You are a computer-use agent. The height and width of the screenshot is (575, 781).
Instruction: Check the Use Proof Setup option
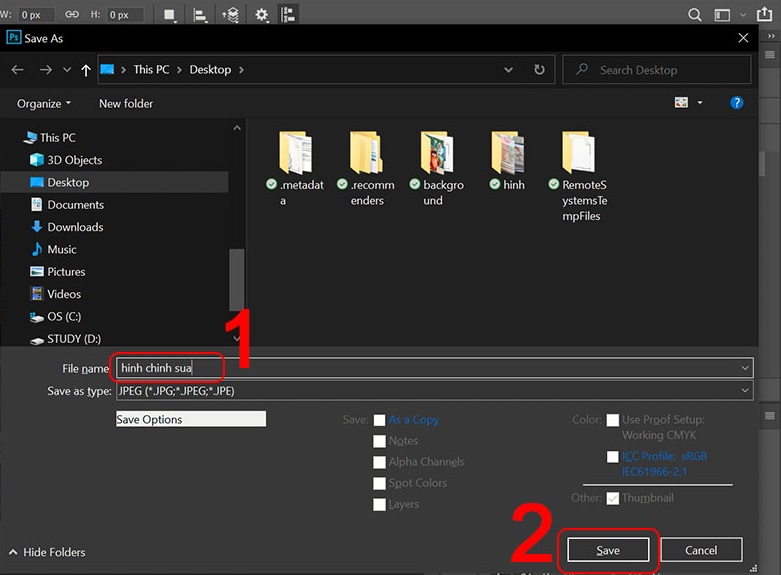[612, 420]
